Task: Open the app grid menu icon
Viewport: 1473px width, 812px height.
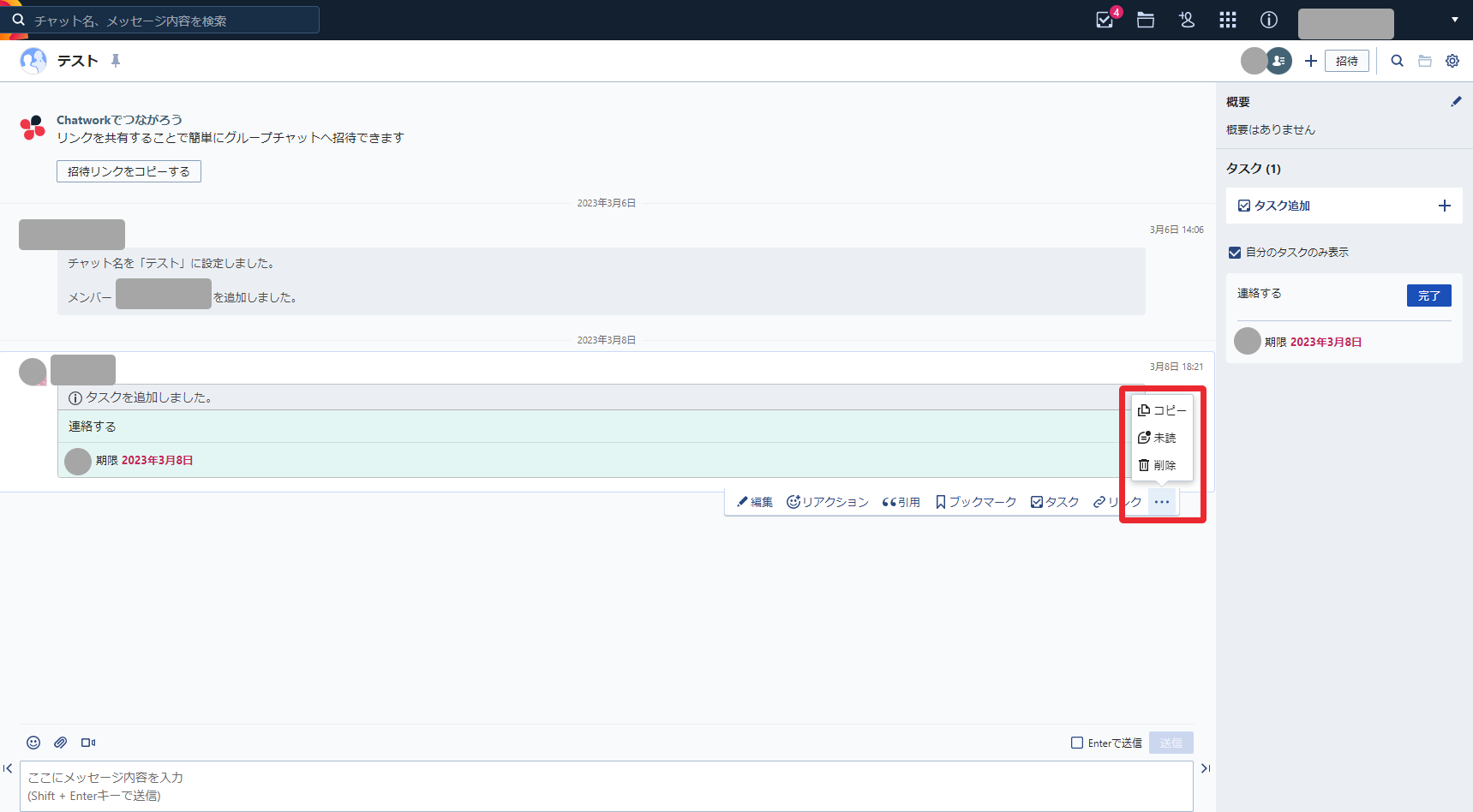Action: 1227,20
